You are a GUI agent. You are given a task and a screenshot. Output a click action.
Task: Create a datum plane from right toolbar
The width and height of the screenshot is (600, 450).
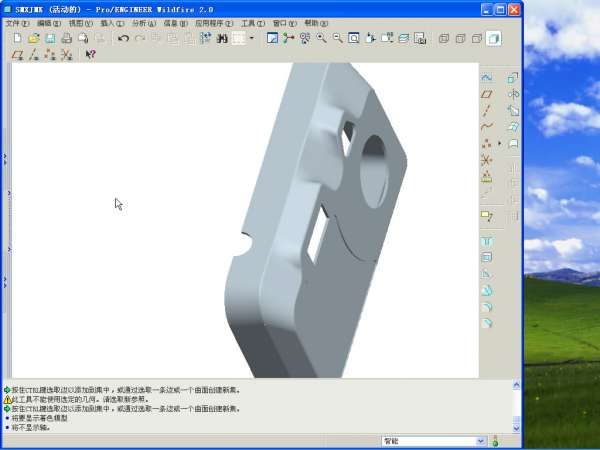tap(487, 94)
